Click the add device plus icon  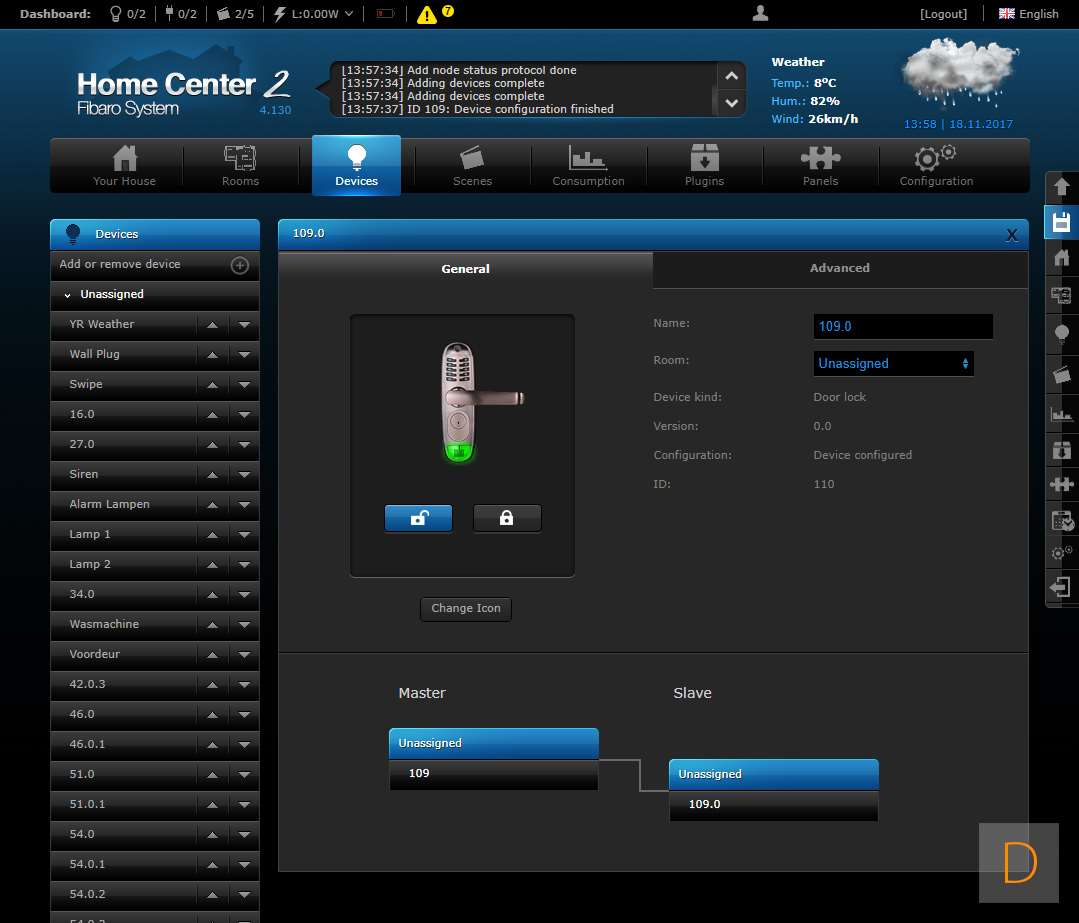[239, 265]
